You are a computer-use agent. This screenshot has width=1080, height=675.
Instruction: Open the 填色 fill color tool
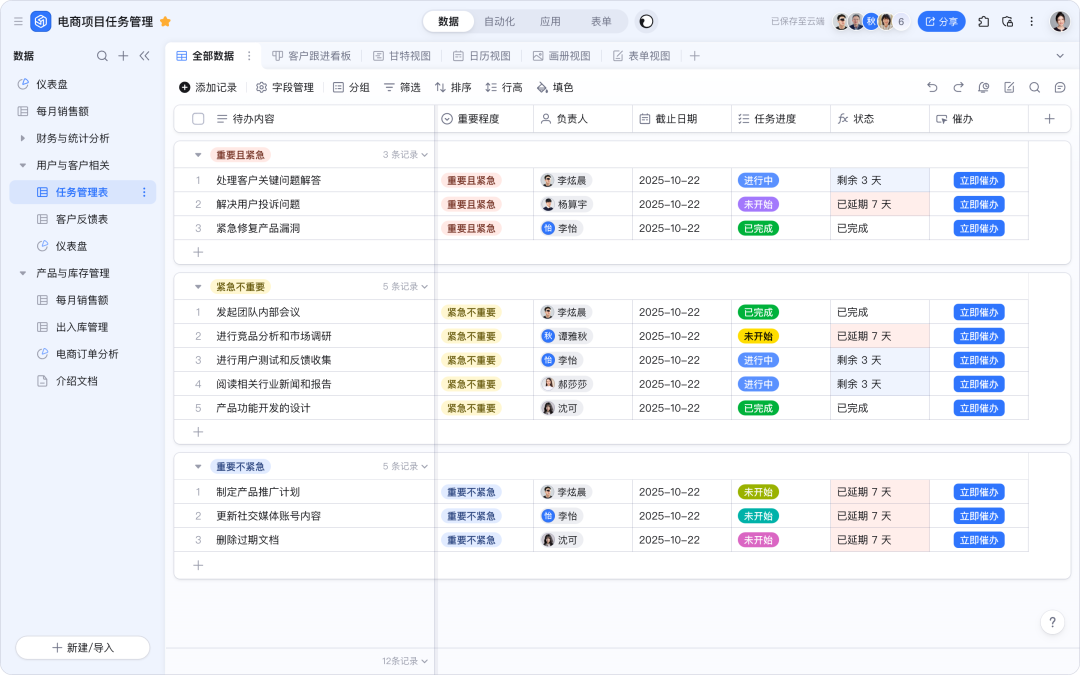555,88
